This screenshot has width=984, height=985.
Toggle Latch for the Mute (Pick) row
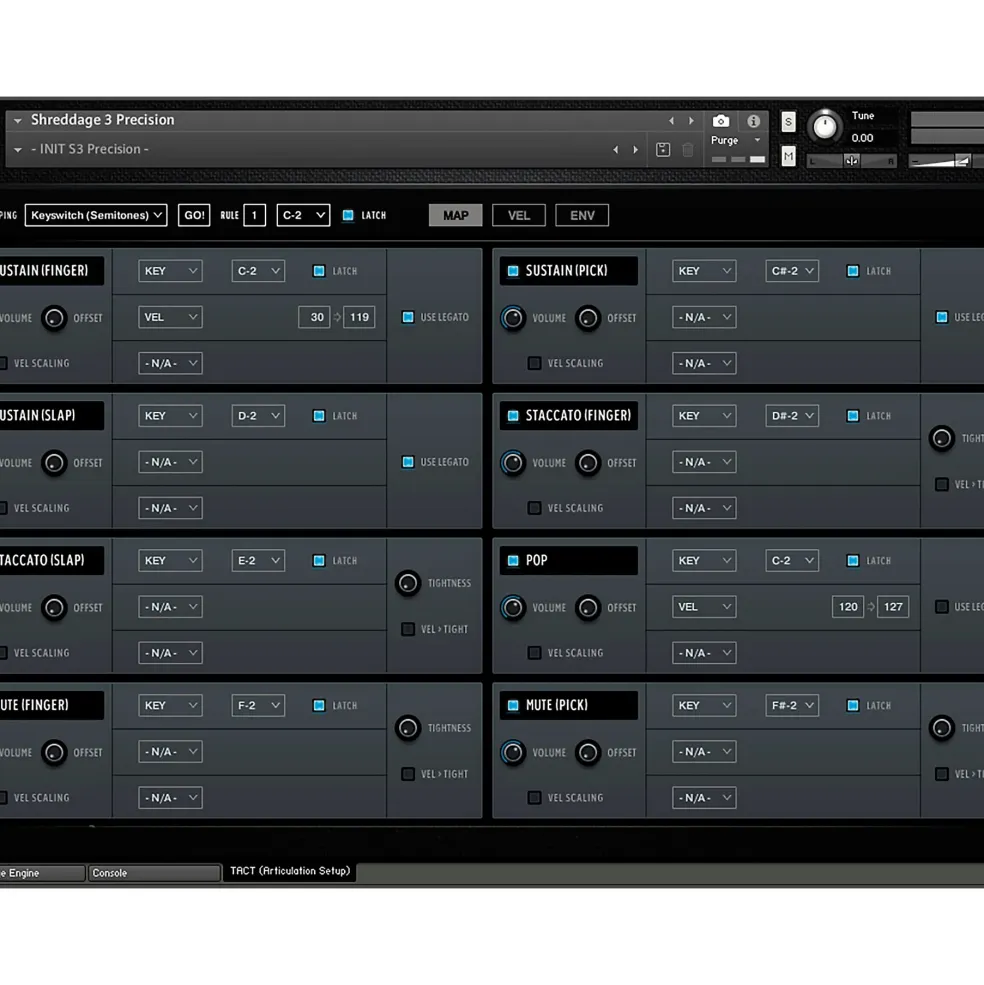(853, 705)
